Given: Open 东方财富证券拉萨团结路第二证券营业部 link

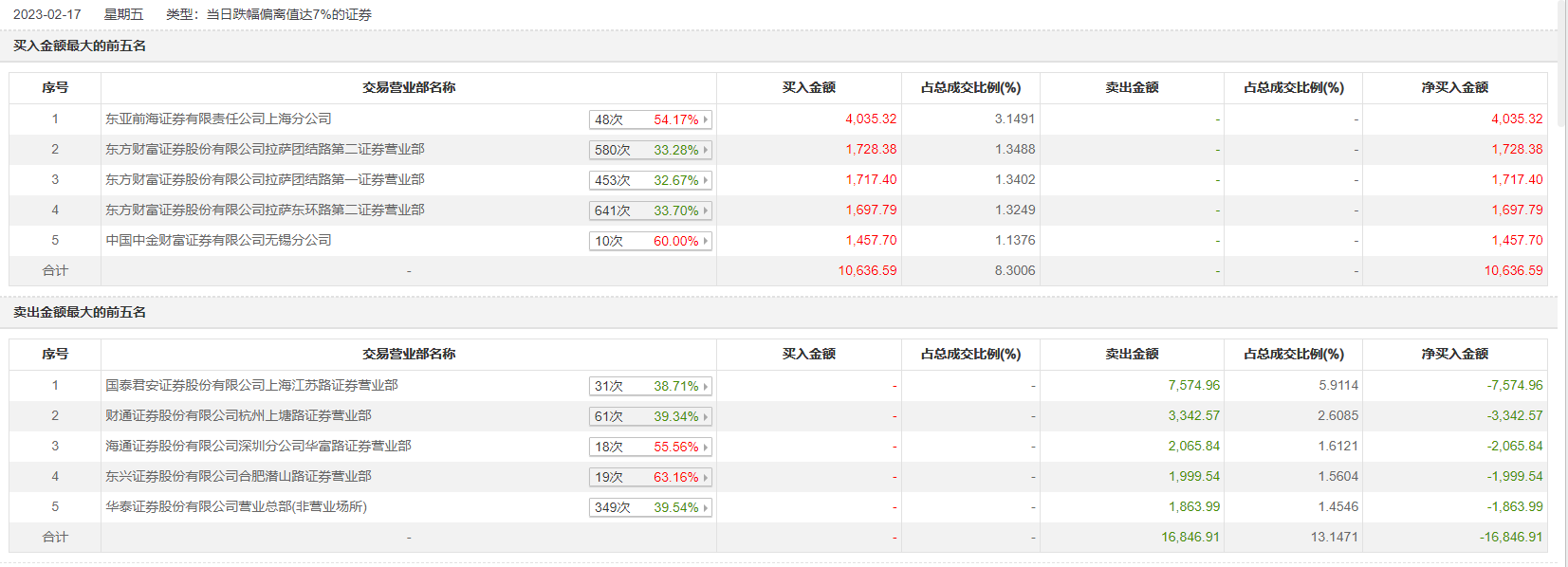Looking at the screenshot, I should point(265,150).
